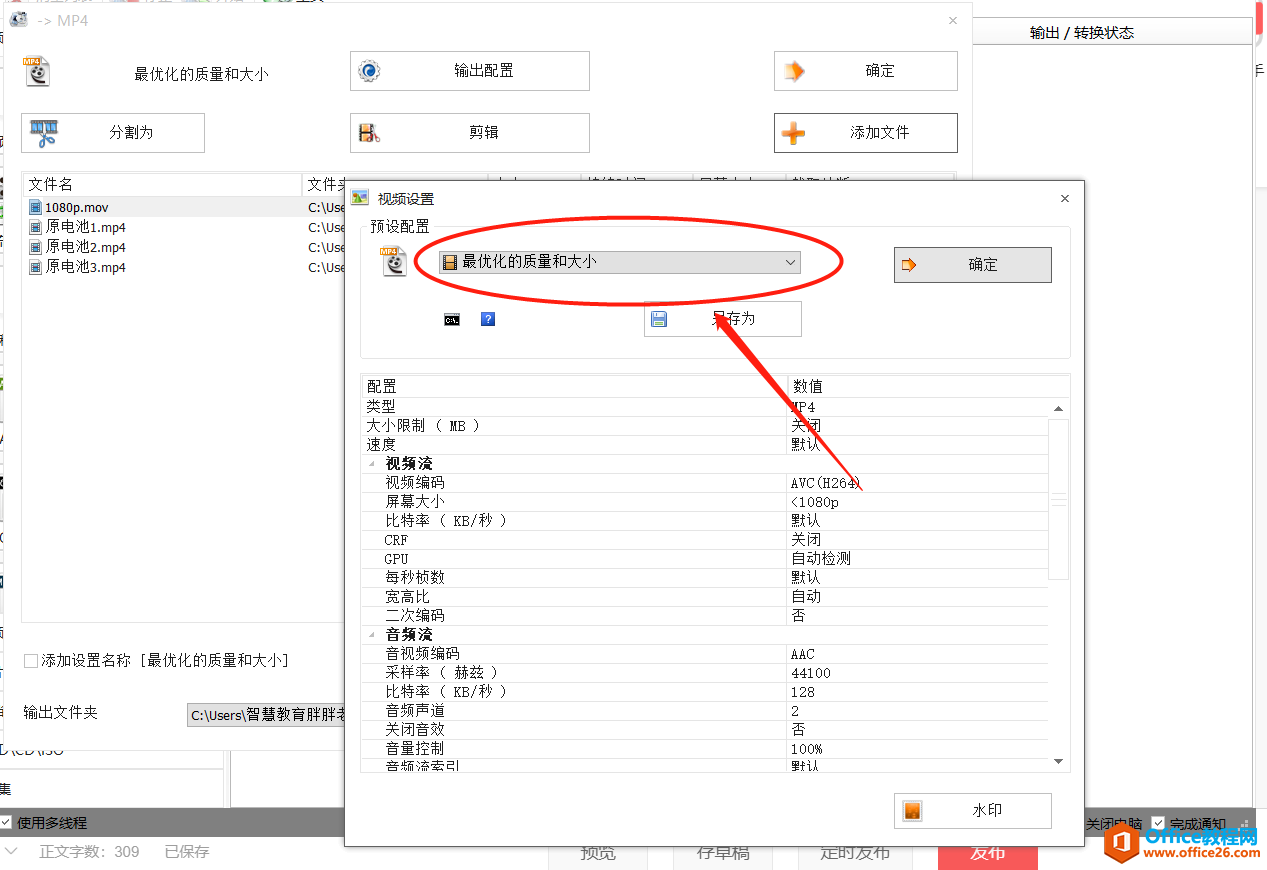Select the 音视频编码 row

(705, 654)
